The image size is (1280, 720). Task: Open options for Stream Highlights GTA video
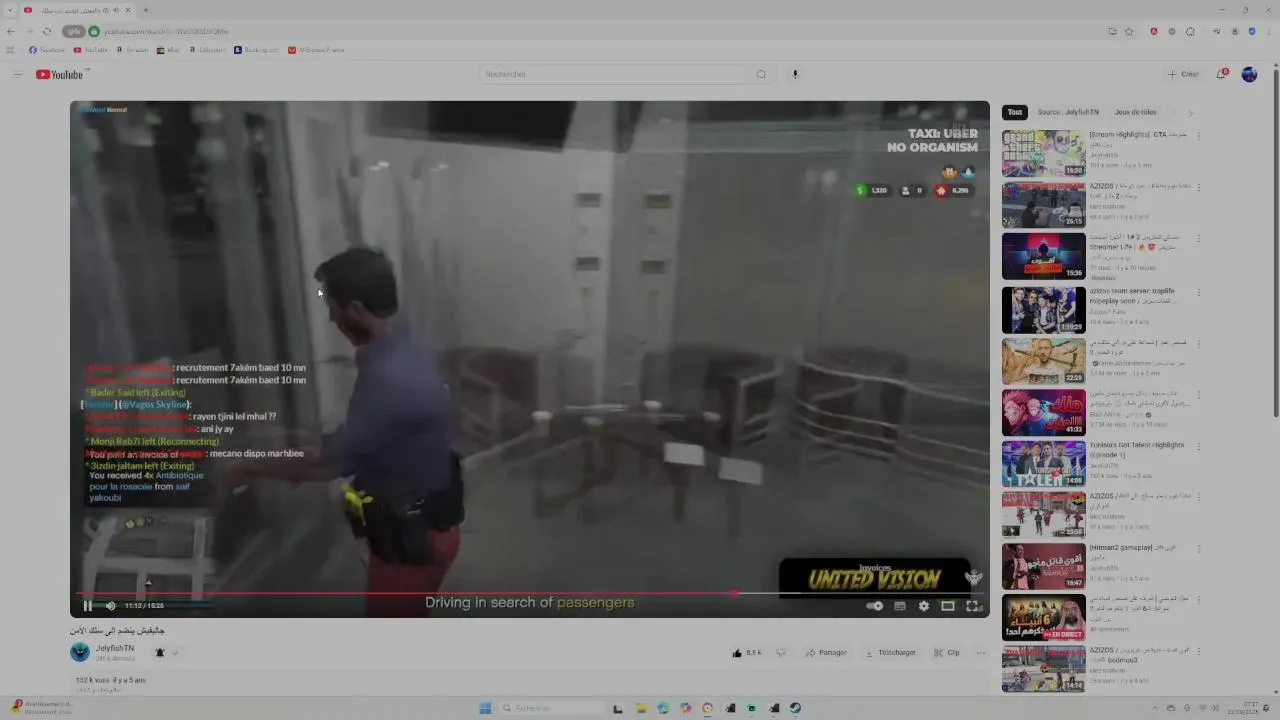pyautogui.click(x=1199, y=135)
